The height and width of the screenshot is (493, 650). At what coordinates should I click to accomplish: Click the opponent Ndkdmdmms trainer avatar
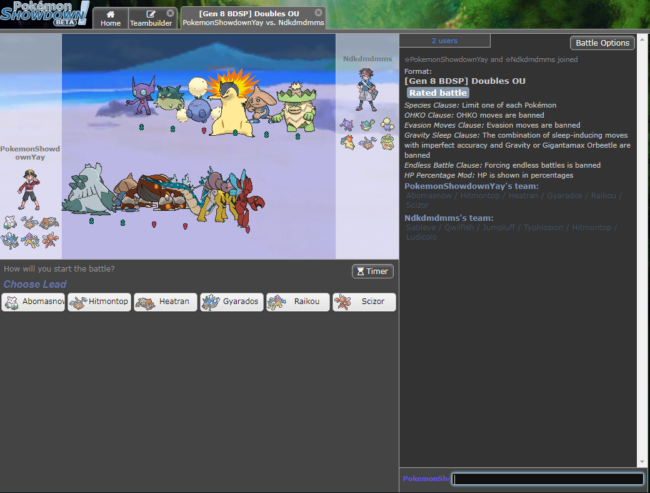click(x=365, y=90)
